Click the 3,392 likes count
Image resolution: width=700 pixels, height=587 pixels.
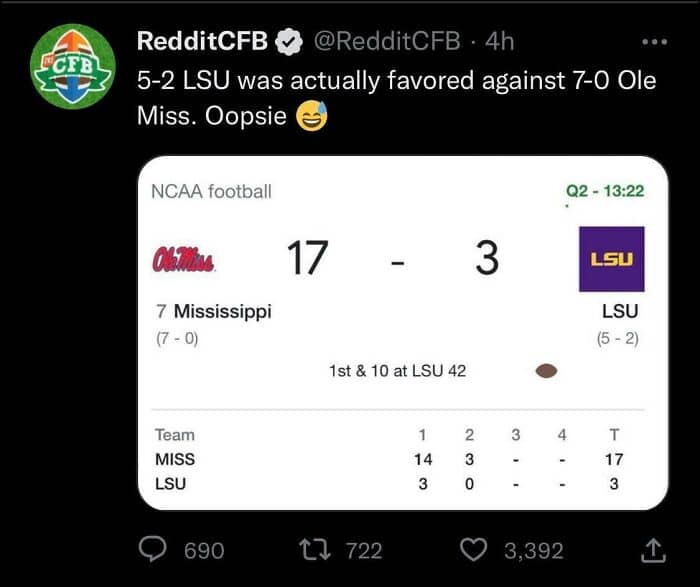(x=533, y=550)
